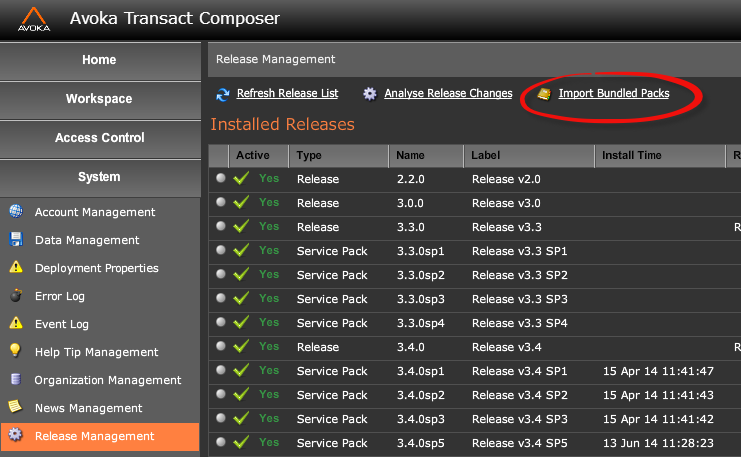Click the Organization Management database icon

click(x=16, y=379)
